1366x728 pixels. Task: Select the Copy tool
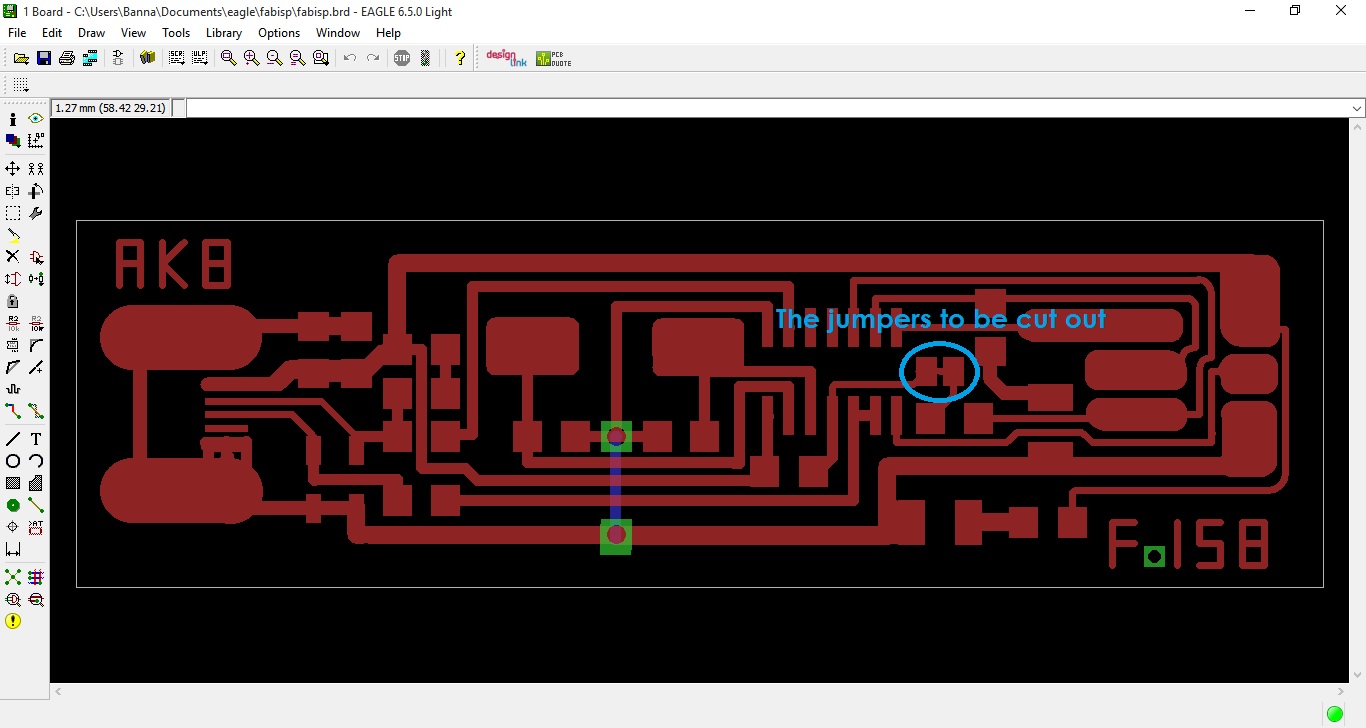pyautogui.click(x=36, y=169)
